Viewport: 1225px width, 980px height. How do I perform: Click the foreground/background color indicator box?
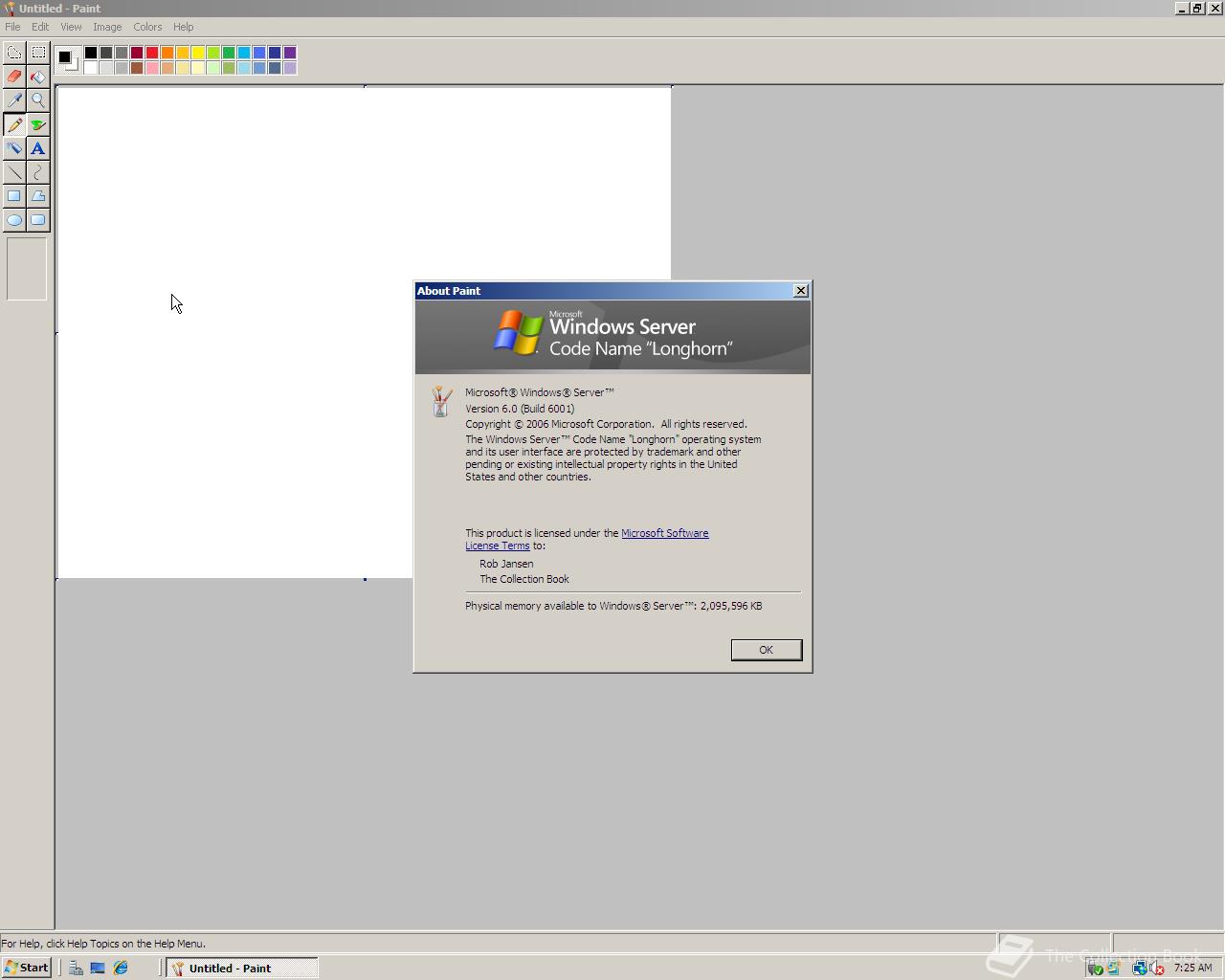67,60
